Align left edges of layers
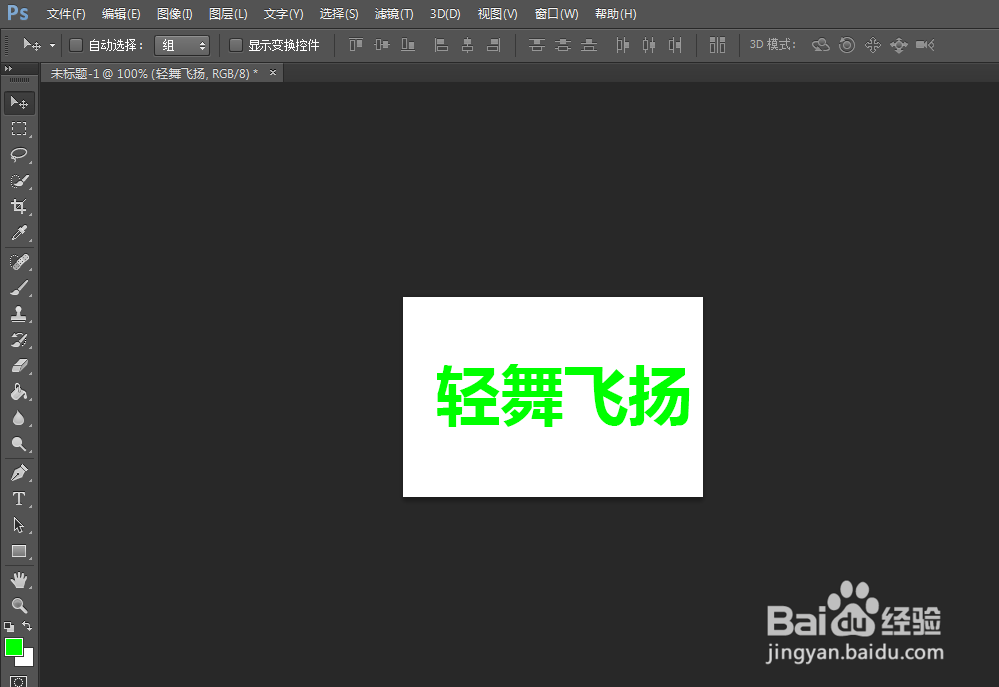Image resolution: width=999 pixels, height=687 pixels. [x=441, y=45]
